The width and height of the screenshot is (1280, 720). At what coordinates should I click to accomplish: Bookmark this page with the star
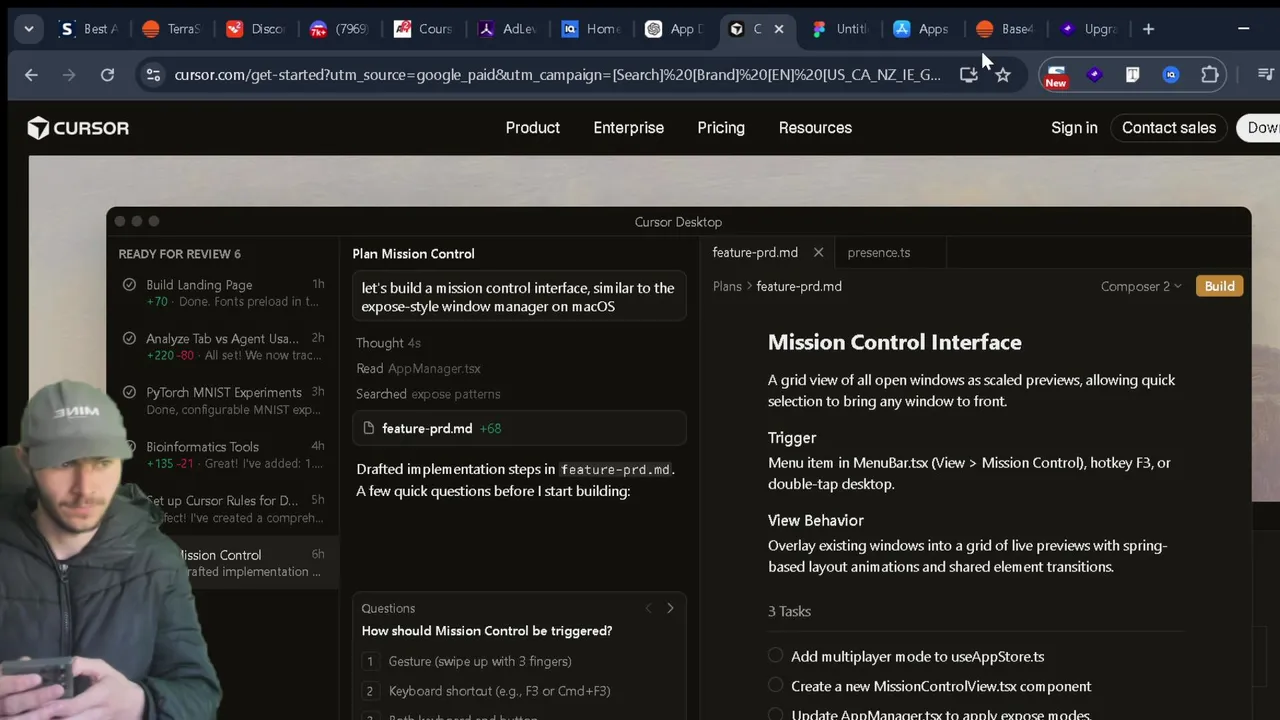coord(1003,75)
